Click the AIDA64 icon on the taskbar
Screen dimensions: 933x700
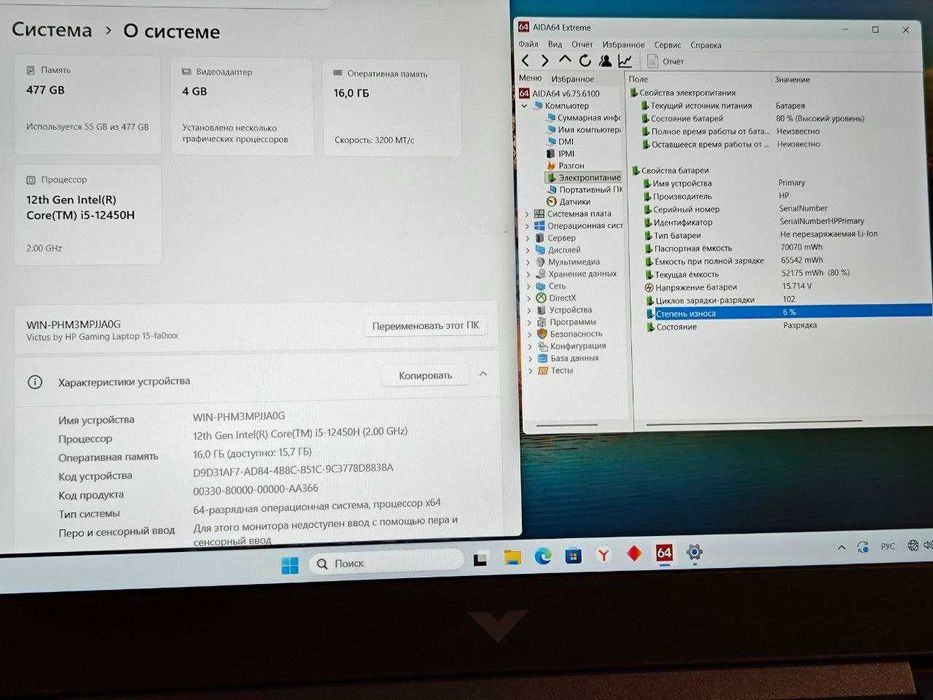[664, 553]
